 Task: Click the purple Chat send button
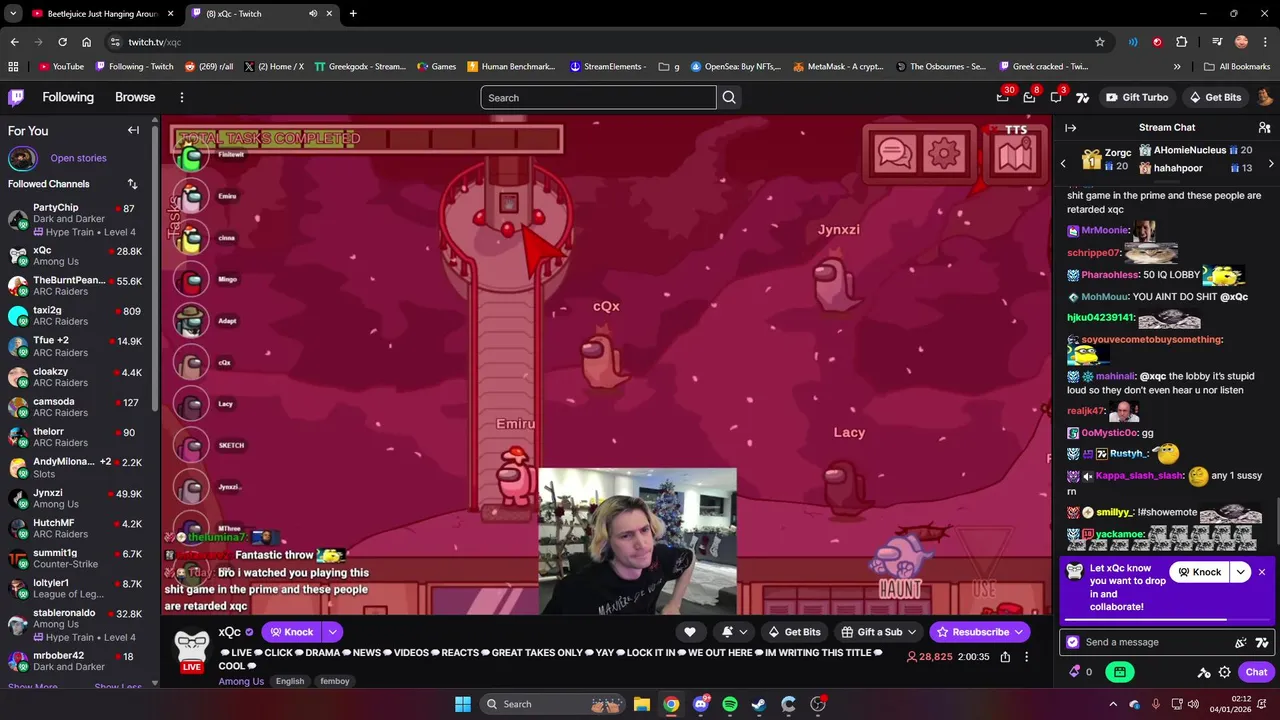click(x=1256, y=672)
